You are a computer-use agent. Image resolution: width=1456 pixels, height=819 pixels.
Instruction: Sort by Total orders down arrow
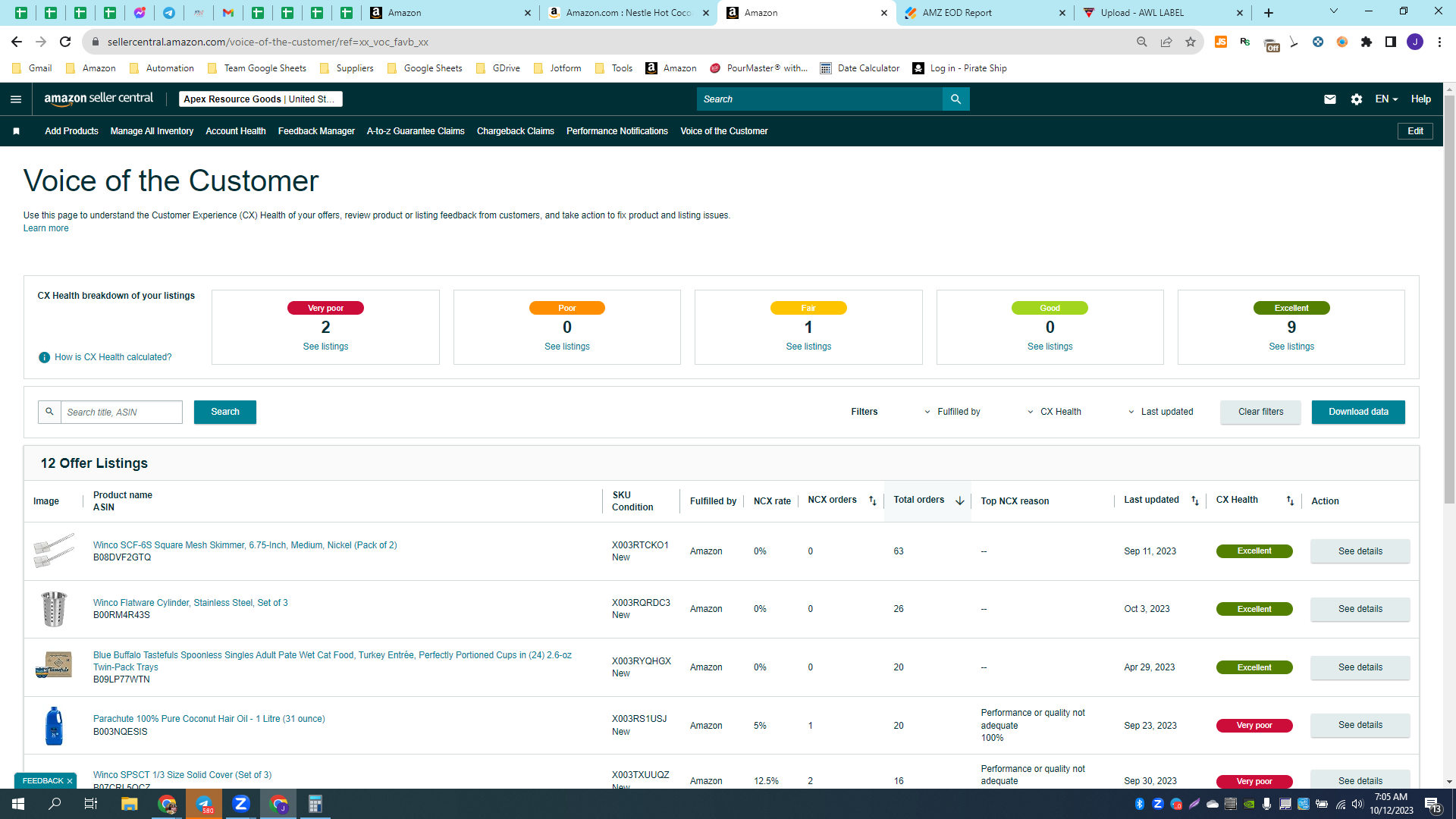[959, 500]
